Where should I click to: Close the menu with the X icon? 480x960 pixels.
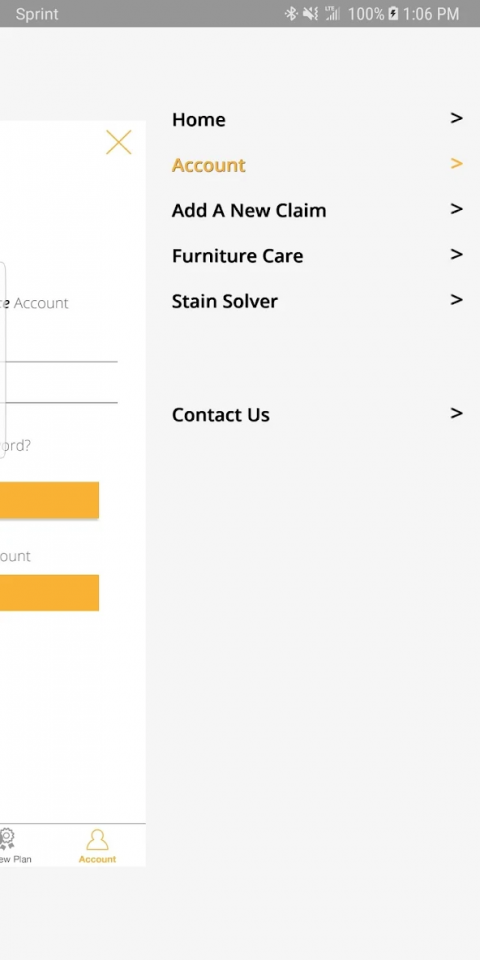click(119, 142)
